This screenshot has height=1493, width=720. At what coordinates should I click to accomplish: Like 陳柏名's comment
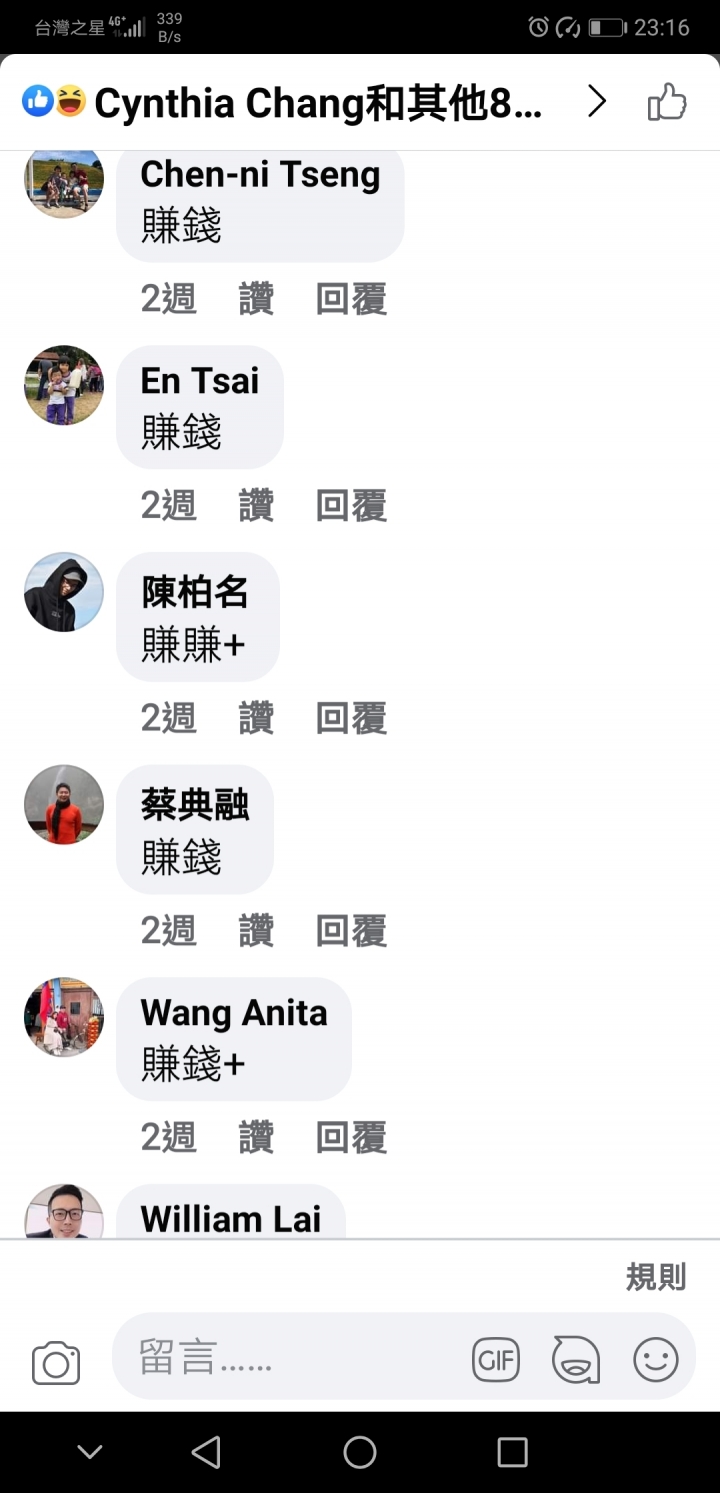pyautogui.click(x=256, y=718)
